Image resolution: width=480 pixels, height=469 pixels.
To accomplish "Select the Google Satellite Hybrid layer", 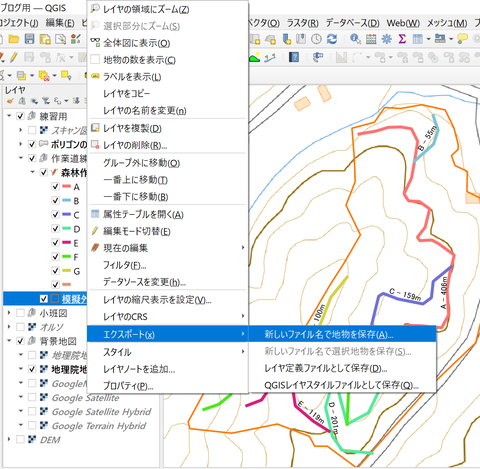I will pyautogui.click(x=101, y=412).
